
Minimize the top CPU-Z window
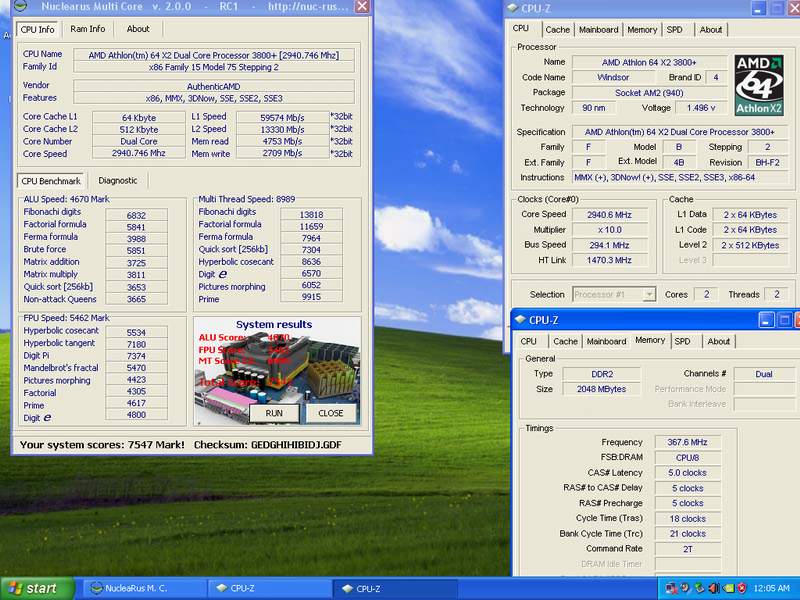(759, 8)
